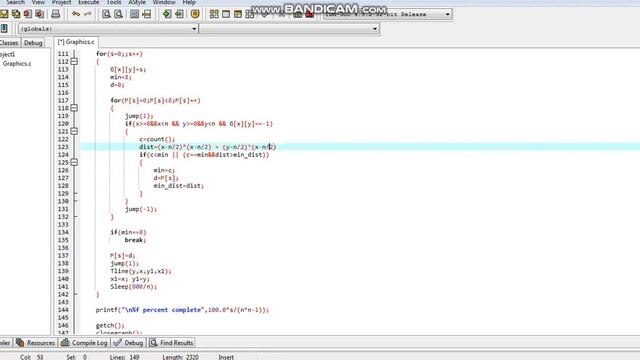This screenshot has width=640, height=360.
Task: Click the Redo toolbar icon
Action: click(x=87, y=14)
